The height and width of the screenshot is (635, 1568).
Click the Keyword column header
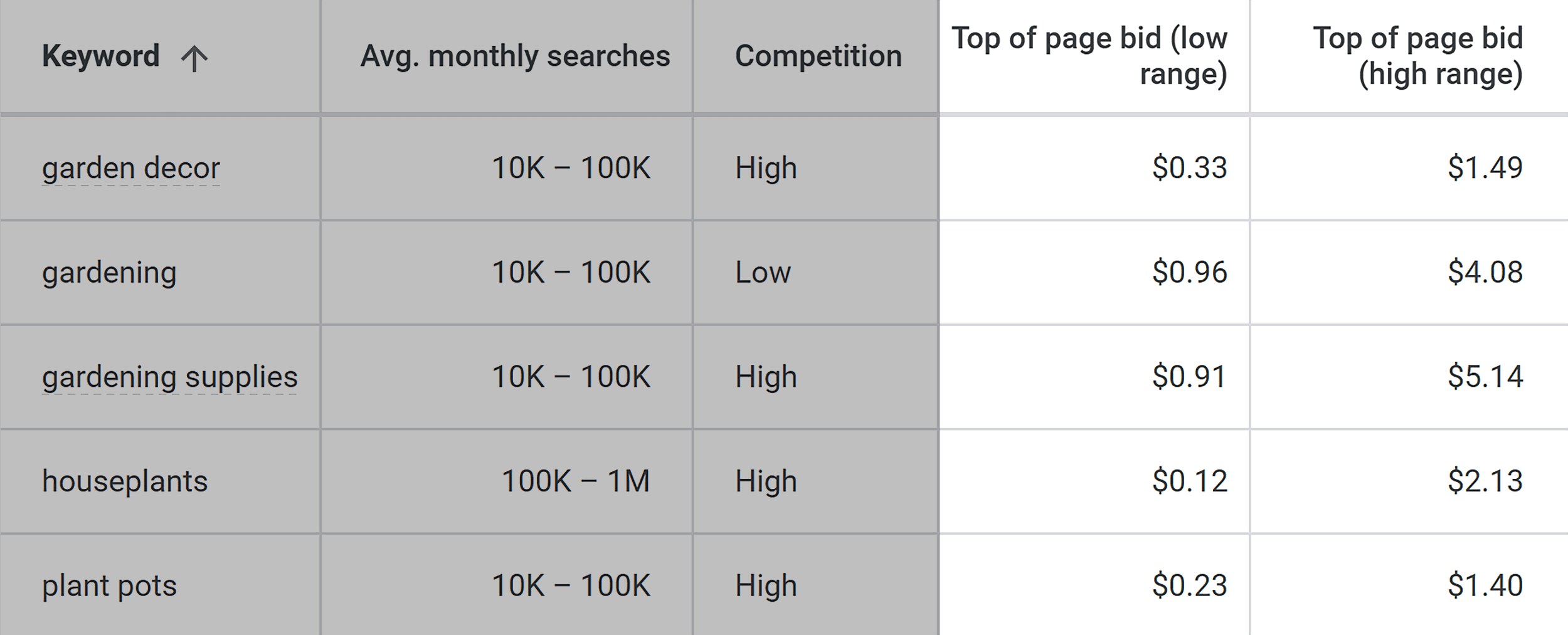click(100, 57)
